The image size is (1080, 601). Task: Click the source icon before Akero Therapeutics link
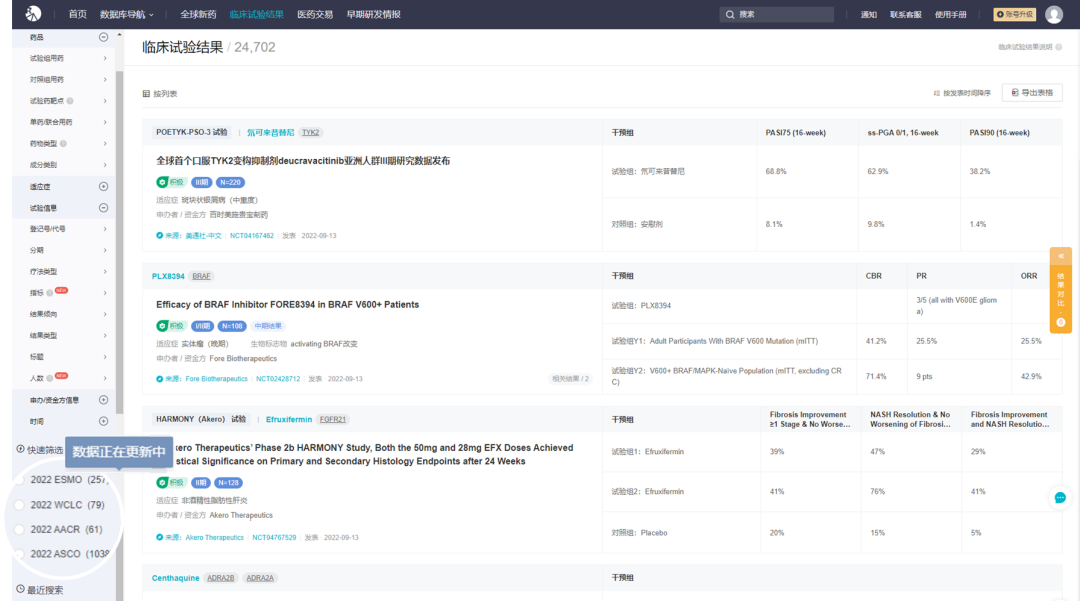pos(160,538)
